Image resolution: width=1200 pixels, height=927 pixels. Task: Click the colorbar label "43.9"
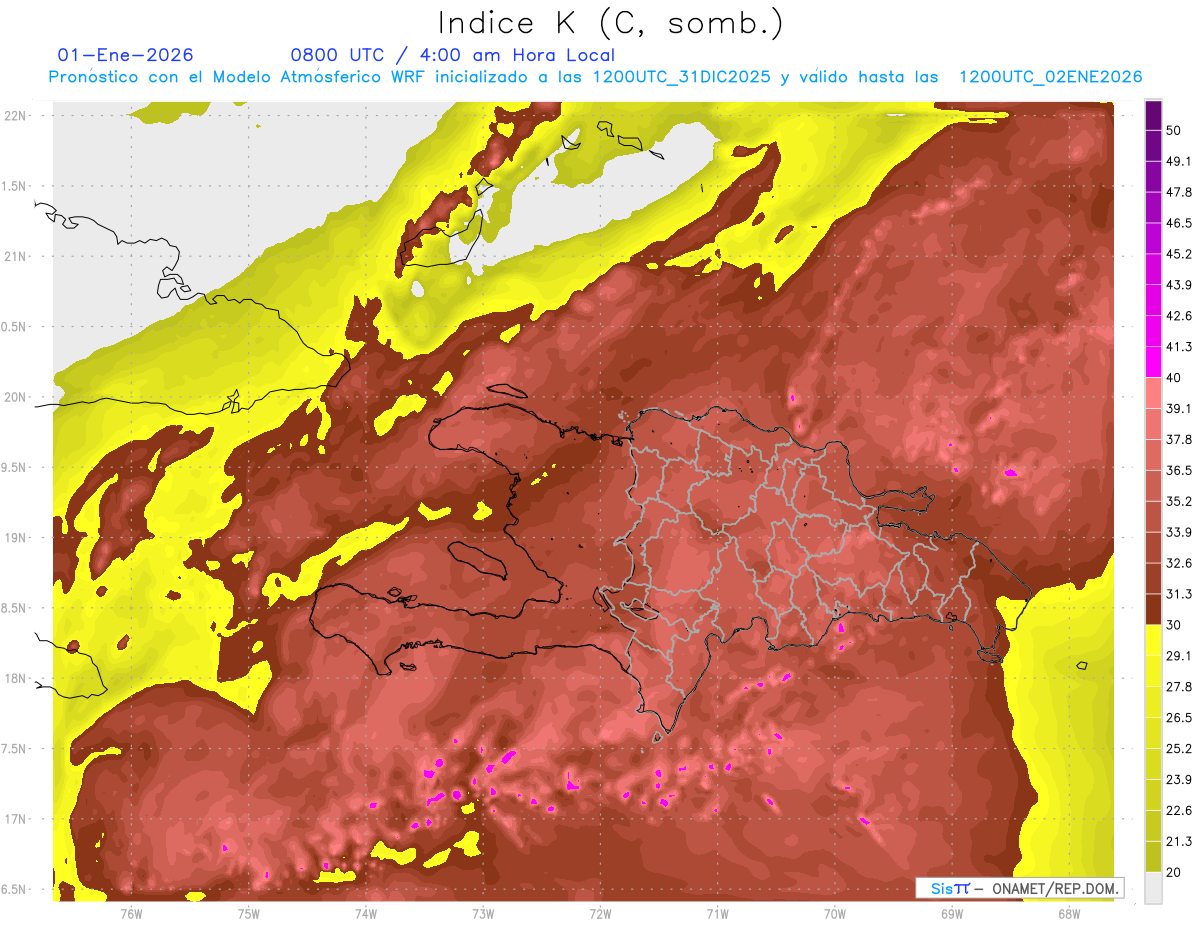pos(1179,285)
